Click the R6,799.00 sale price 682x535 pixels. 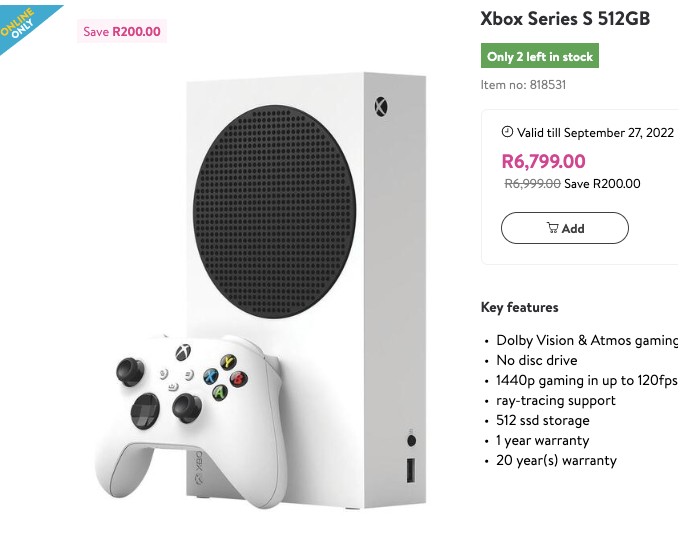coord(543,161)
